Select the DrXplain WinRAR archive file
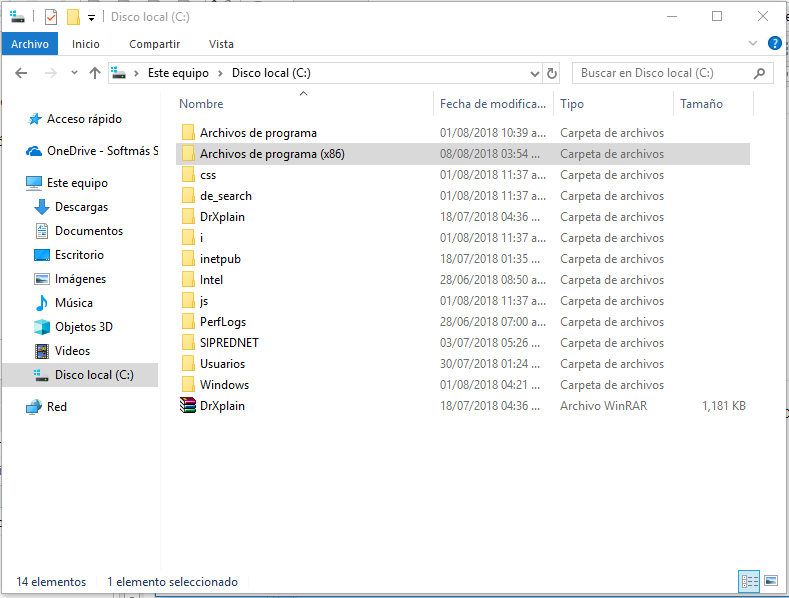 (222, 406)
